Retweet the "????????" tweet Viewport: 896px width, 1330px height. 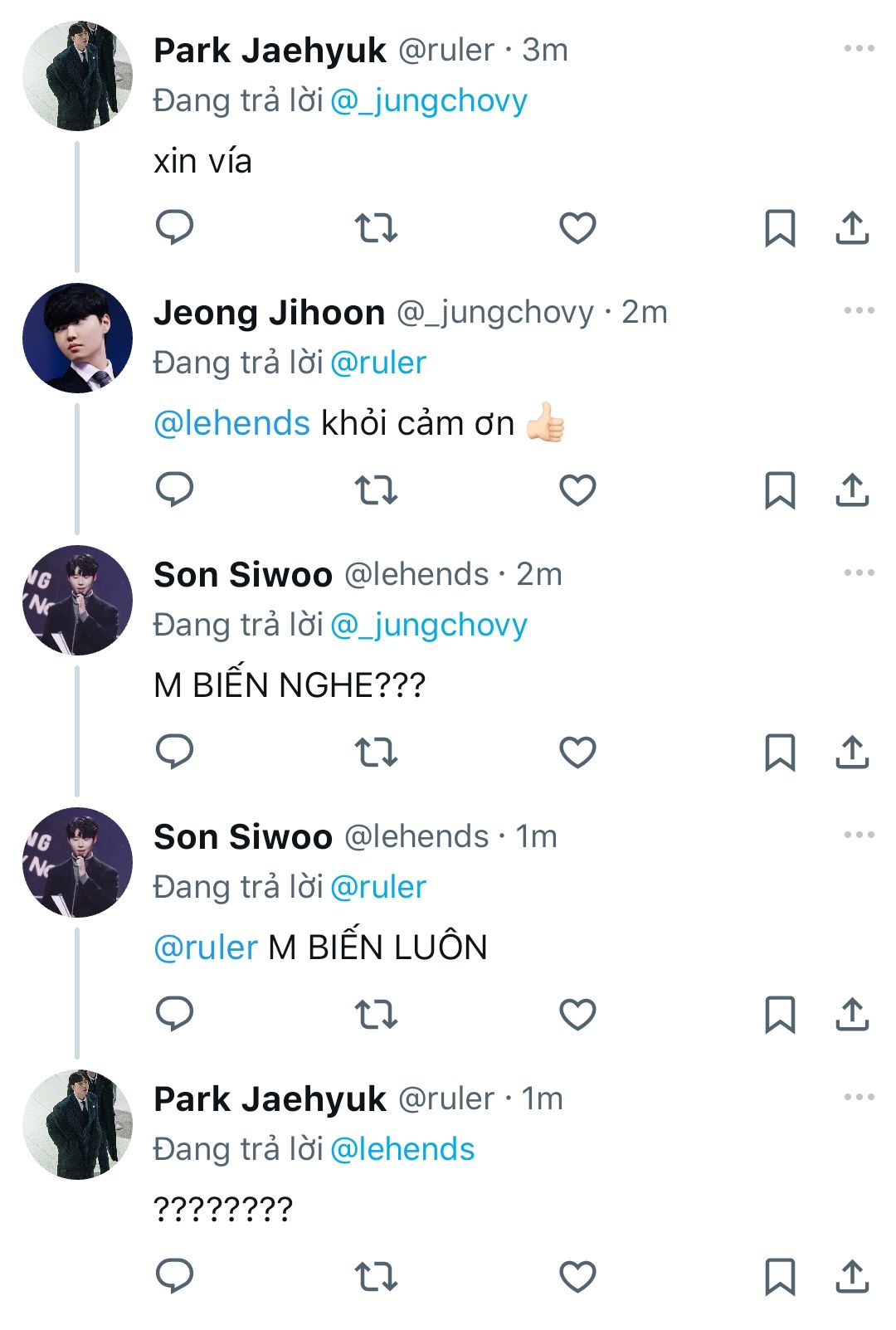(x=376, y=1276)
